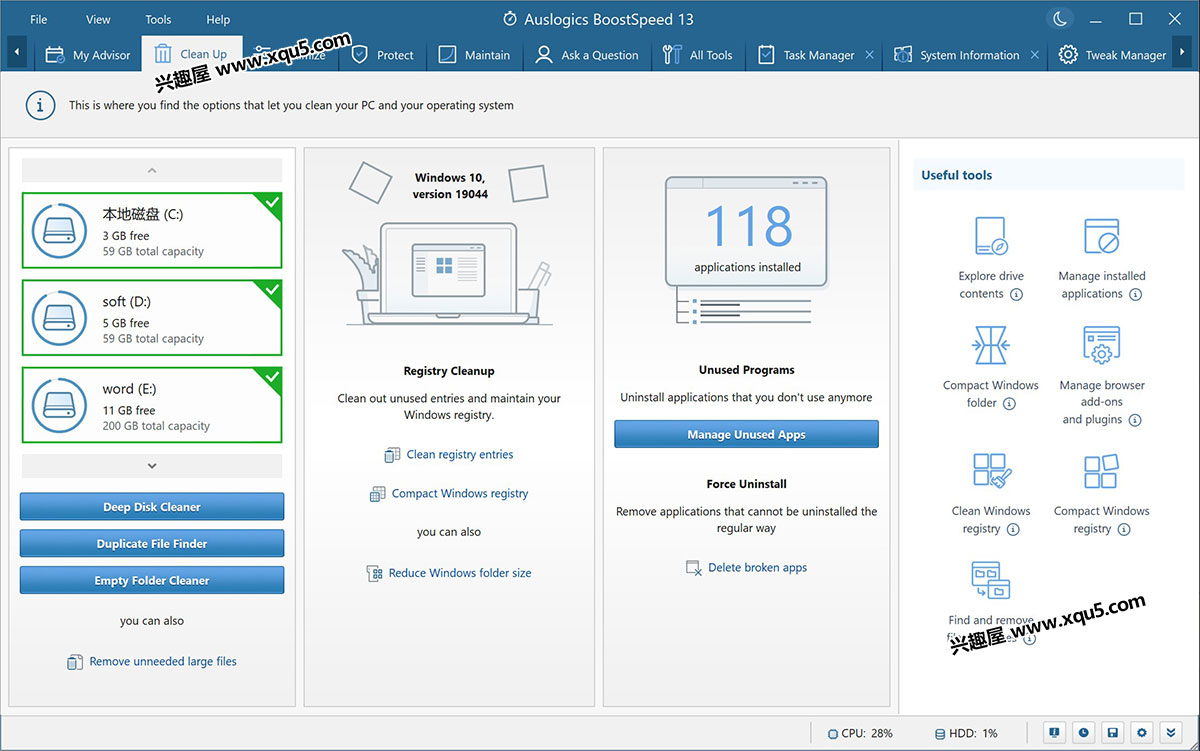Image resolution: width=1200 pixels, height=751 pixels.
Task: Click the CPU usage indicator
Action: [x=860, y=733]
